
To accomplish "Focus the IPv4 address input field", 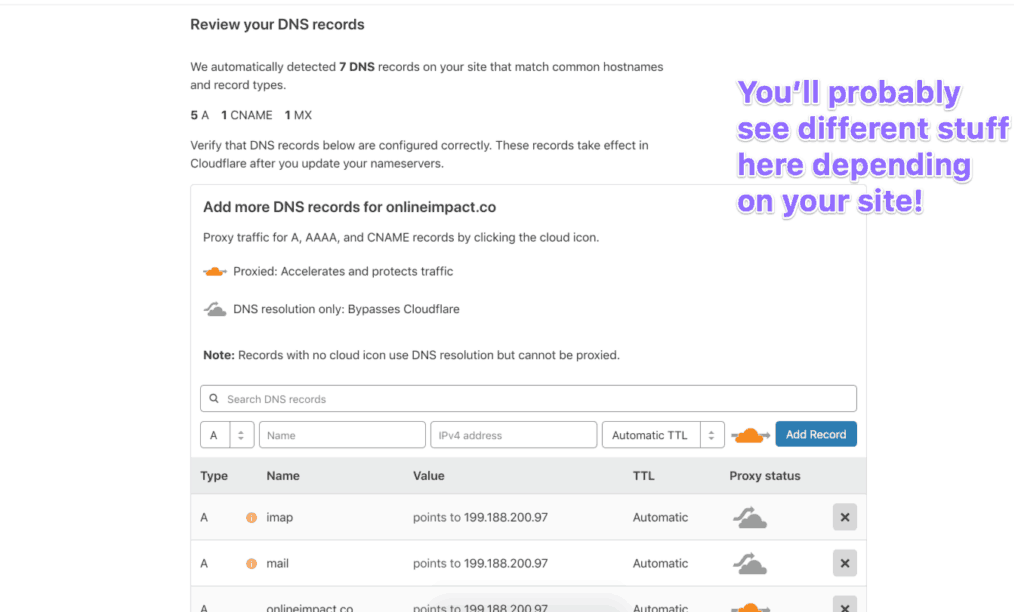I will [x=513, y=435].
